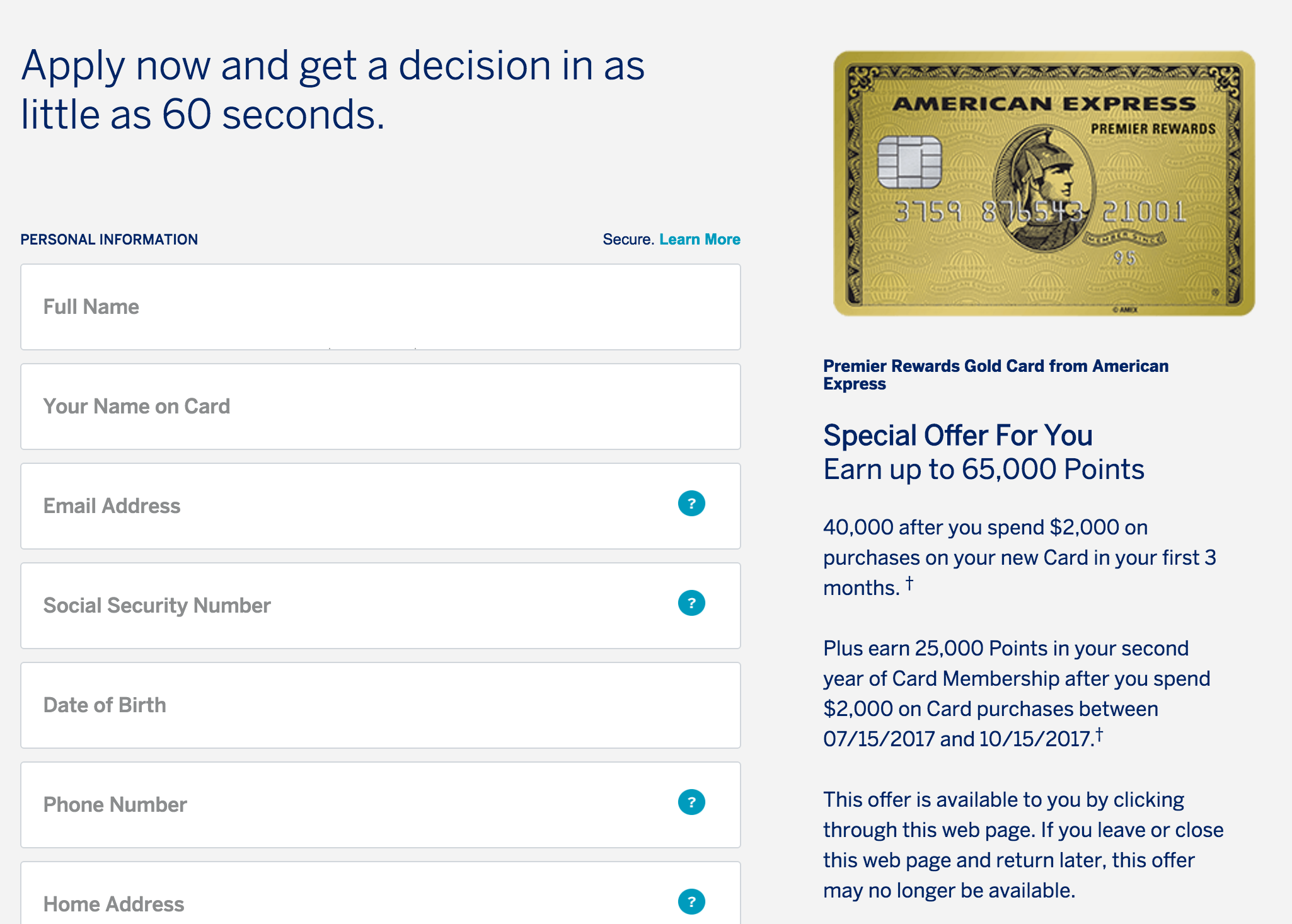The height and width of the screenshot is (924, 1292).
Task: Click the Personal Information section heading
Action: click(x=109, y=240)
